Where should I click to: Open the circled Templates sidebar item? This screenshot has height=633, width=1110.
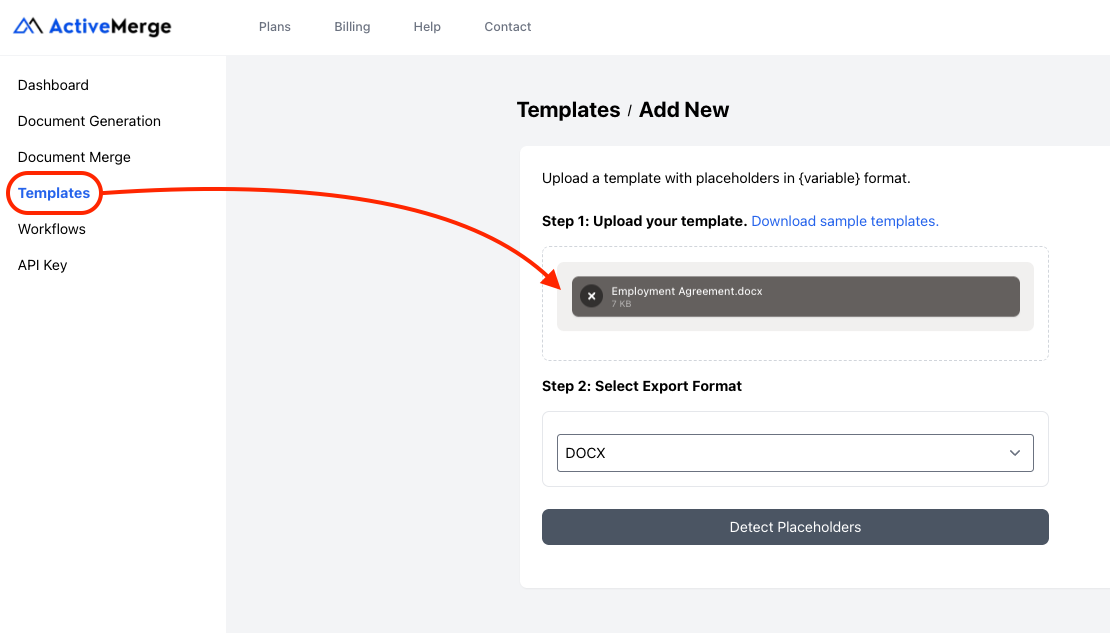coord(51,193)
